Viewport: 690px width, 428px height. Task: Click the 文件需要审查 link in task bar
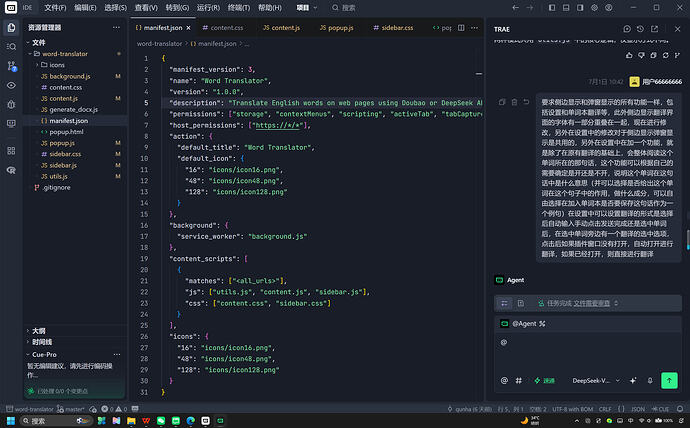coord(591,303)
